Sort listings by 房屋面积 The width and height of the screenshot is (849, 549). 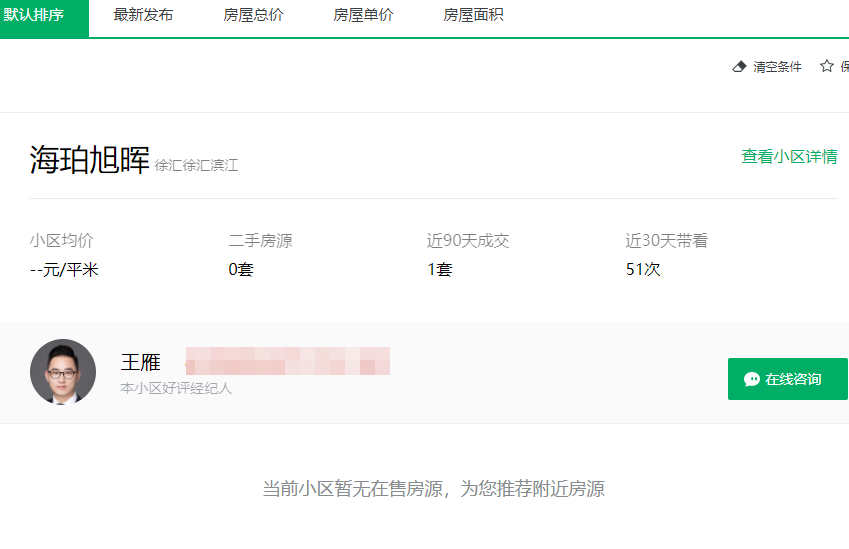pyautogui.click(x=473, y=16)
